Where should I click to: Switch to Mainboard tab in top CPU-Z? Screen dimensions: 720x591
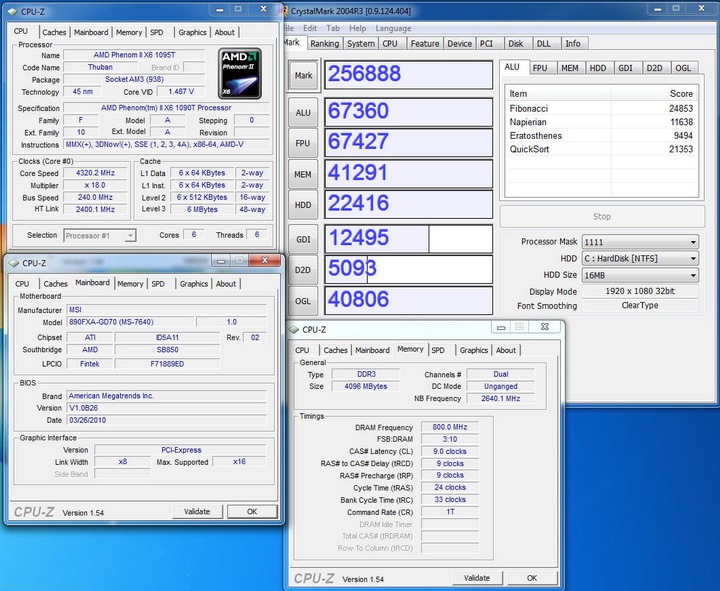(x=91, y=32)
